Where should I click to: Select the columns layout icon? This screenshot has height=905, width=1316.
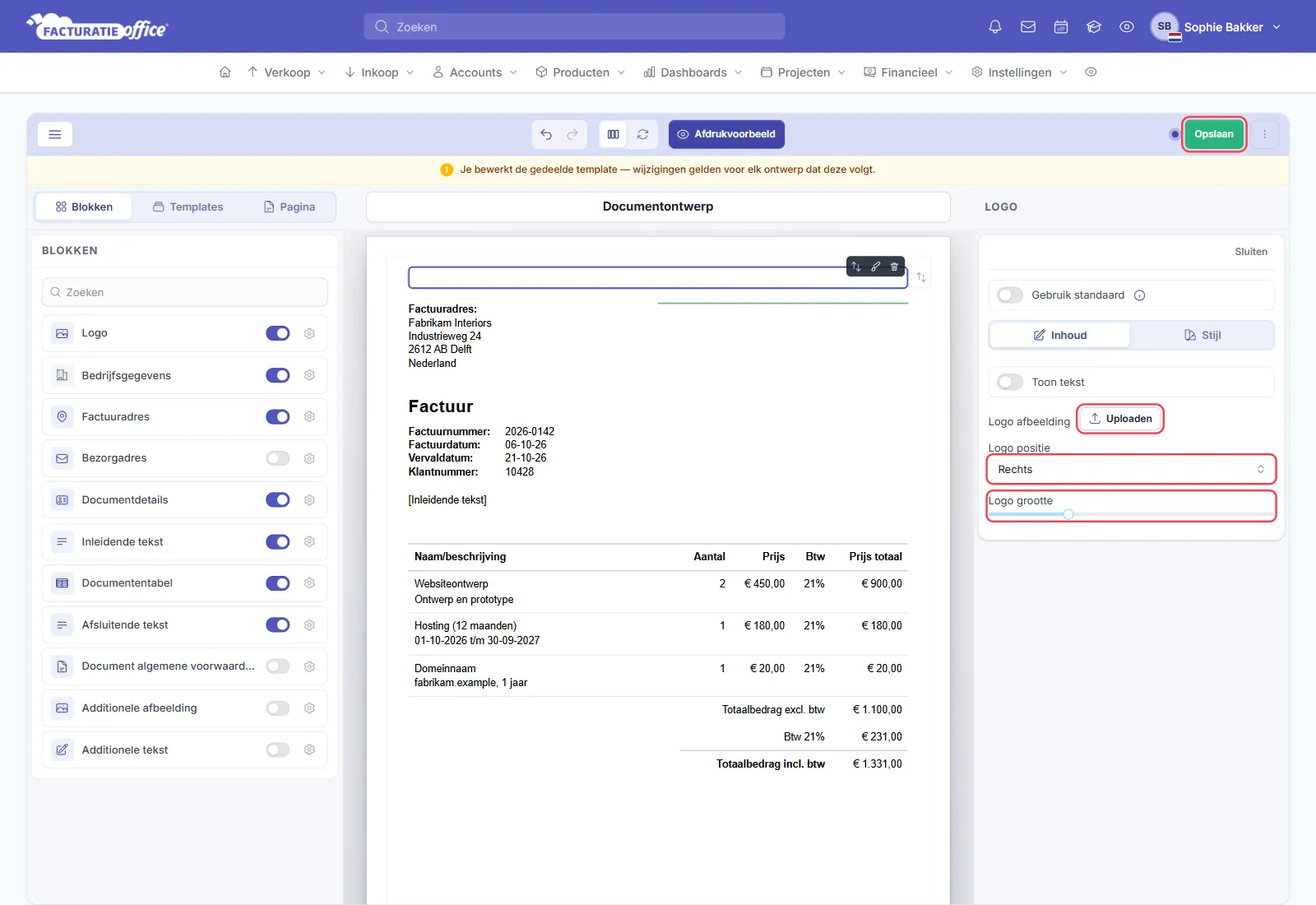pos(614,134)
